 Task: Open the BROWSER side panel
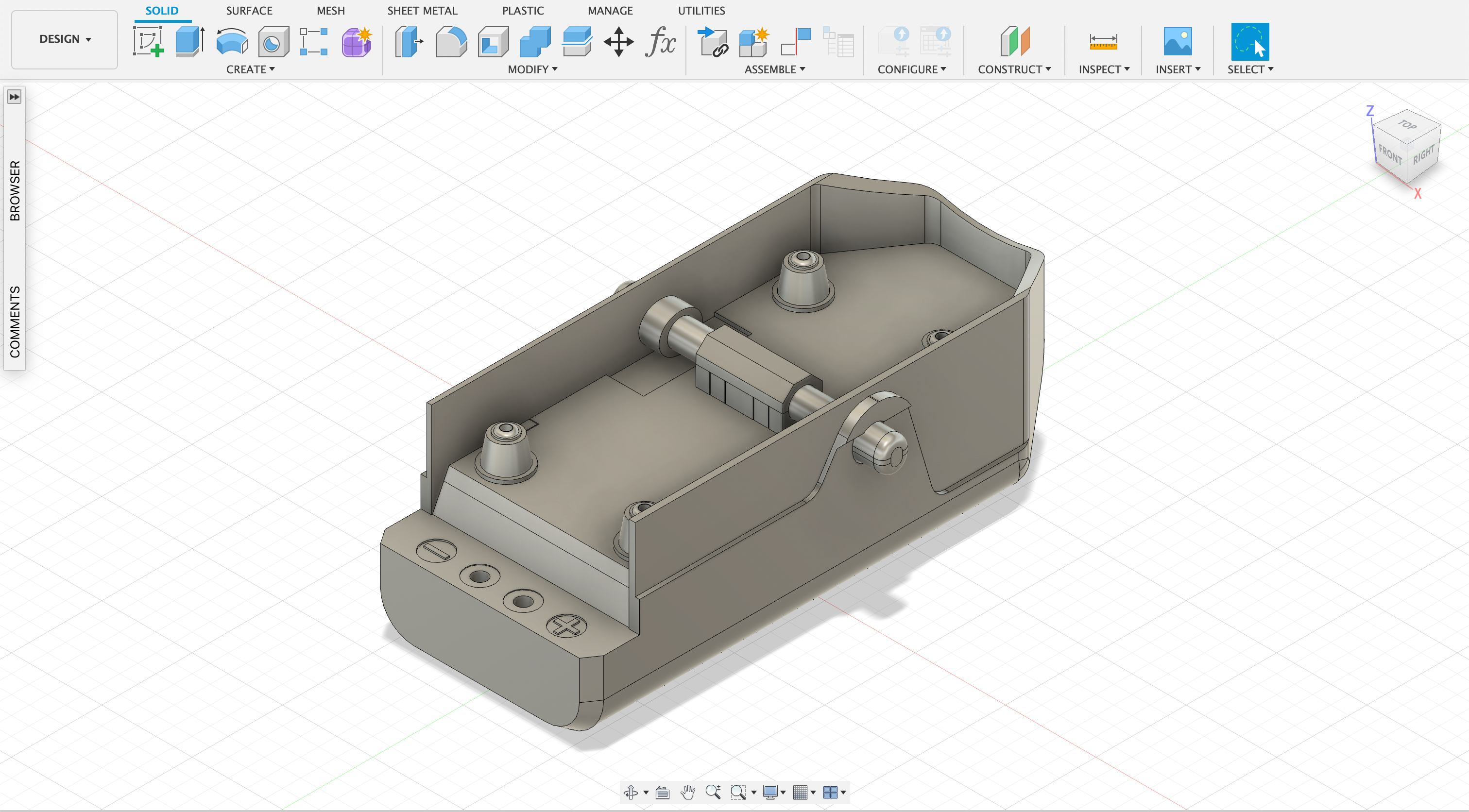pyautogui.click(x=15, y=190)
